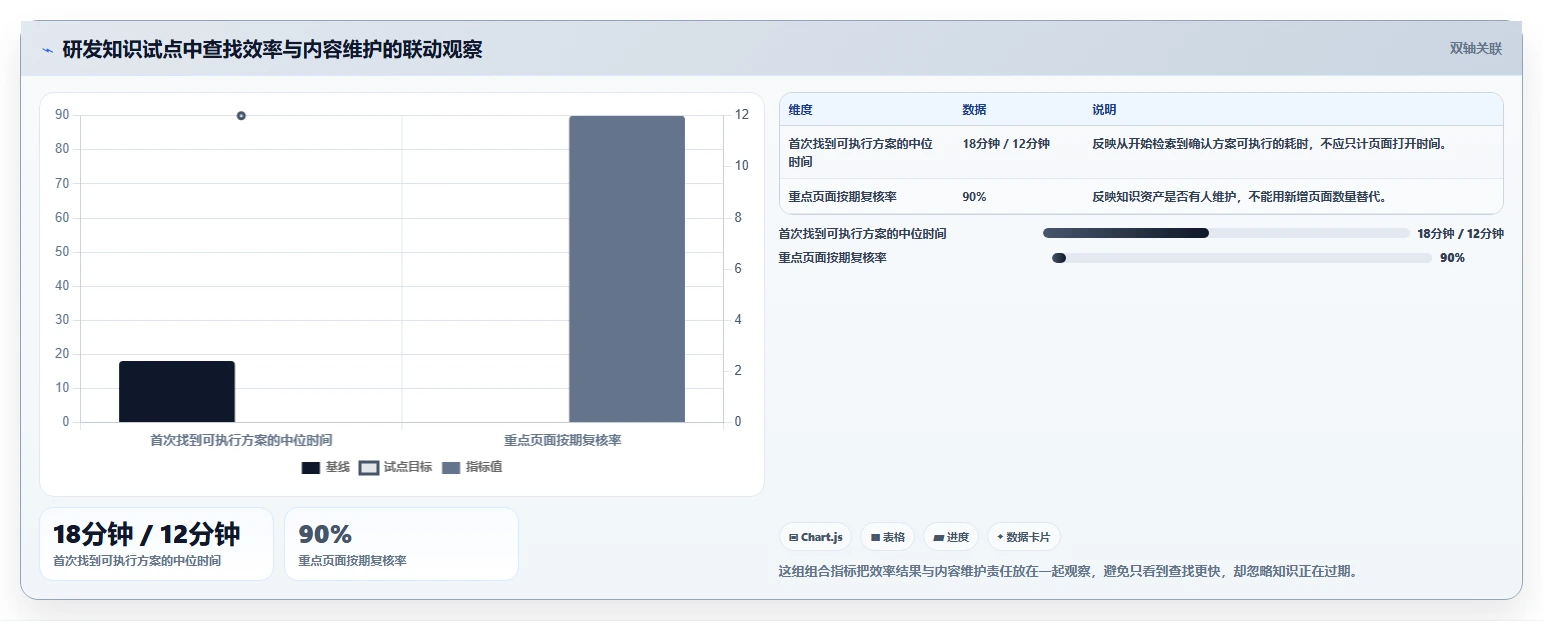Toggle the 基线 legend entry

pyautogui.click(x=326, y=467)
